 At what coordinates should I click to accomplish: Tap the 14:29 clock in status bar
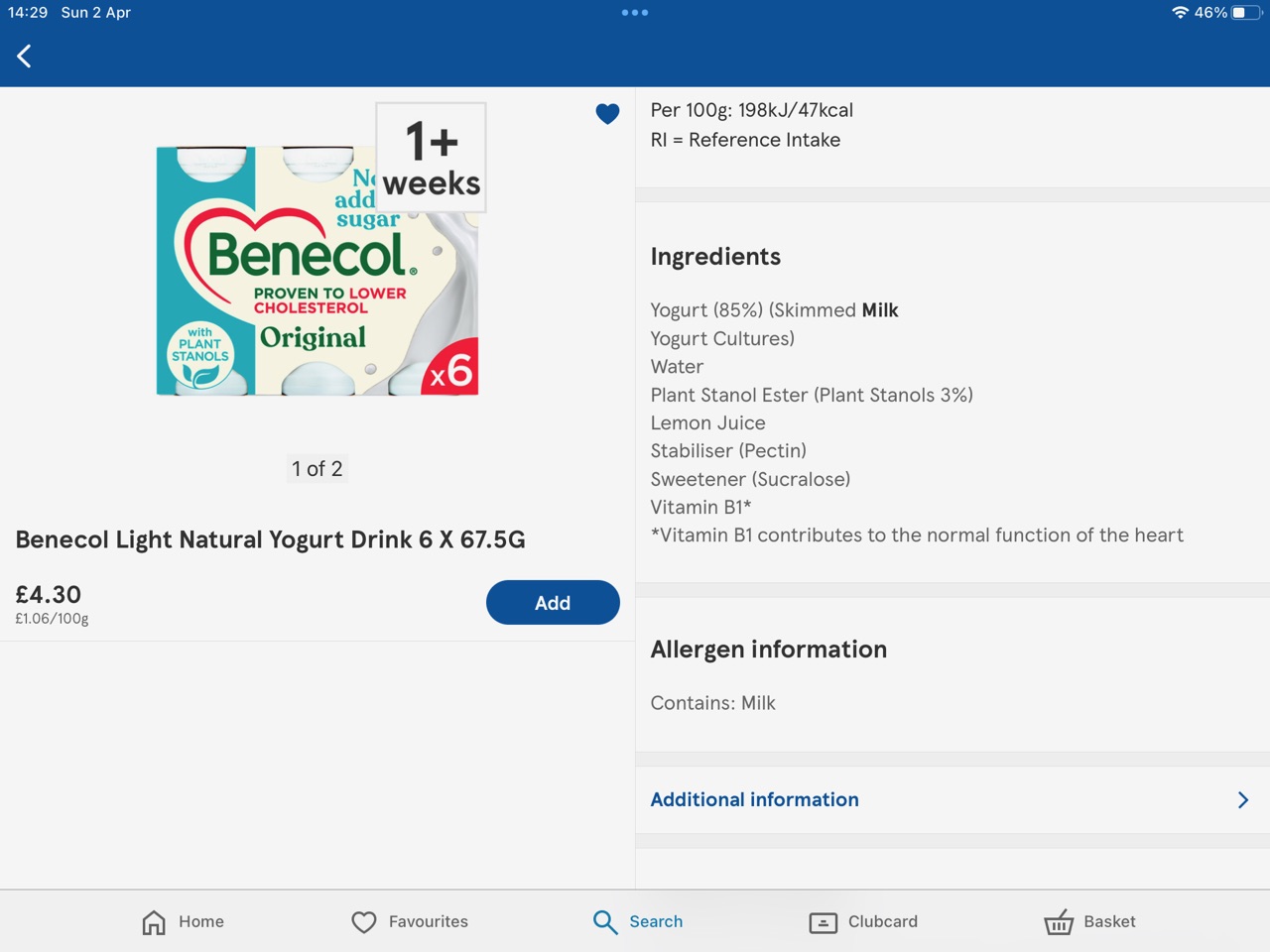[x=28, y=13]
